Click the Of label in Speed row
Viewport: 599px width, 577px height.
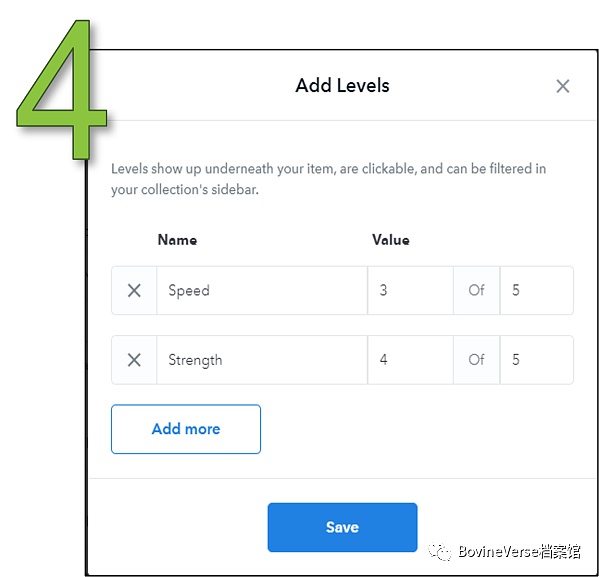coord(477,290)
